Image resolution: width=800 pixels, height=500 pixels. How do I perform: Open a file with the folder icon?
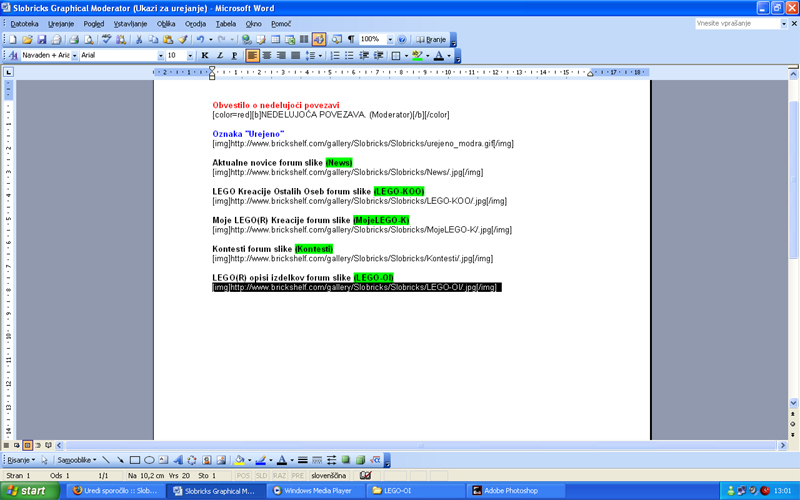(27, 39)
